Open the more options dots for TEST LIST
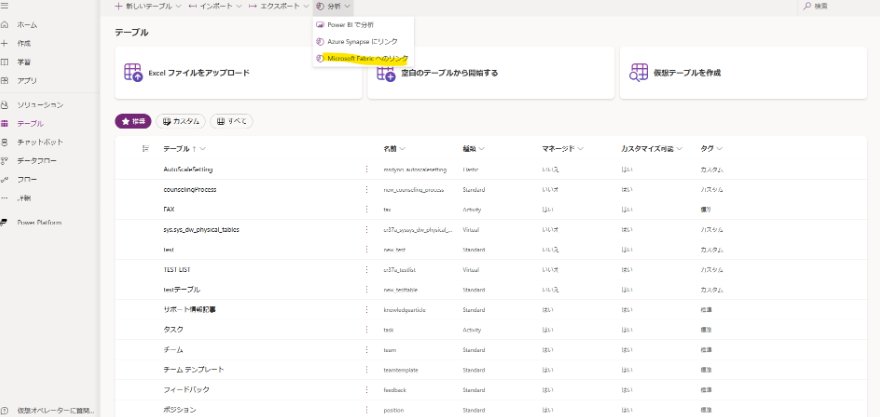 (367, 269)
